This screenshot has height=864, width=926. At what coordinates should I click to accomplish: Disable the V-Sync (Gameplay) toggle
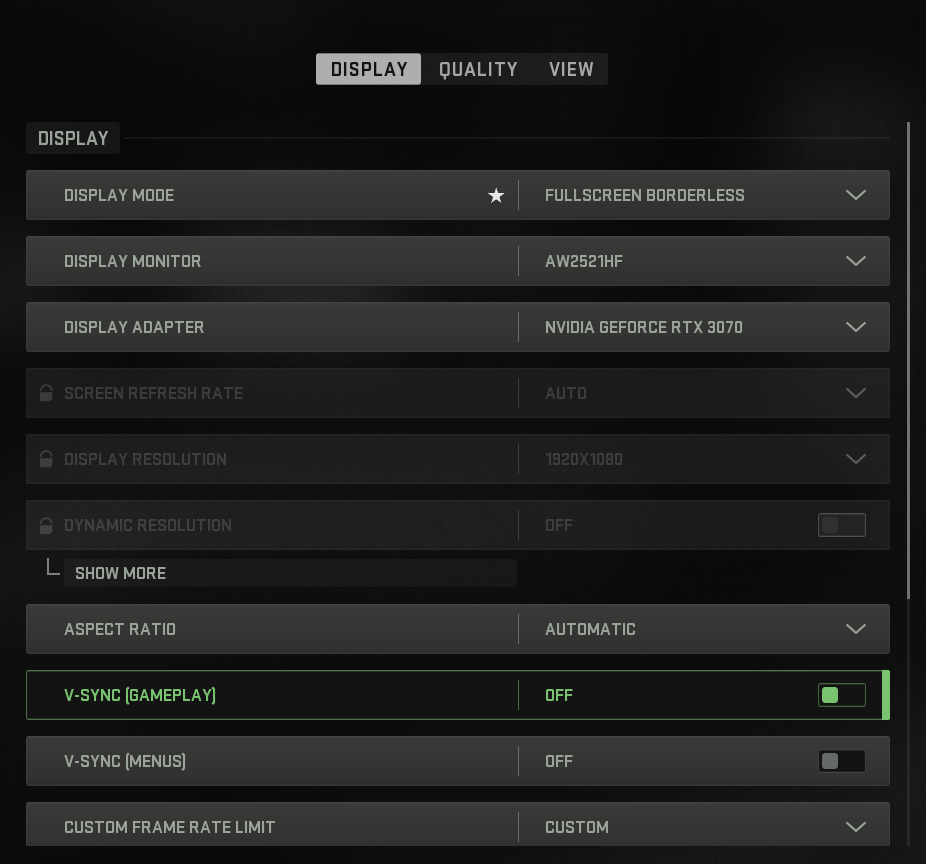[842, 695]
